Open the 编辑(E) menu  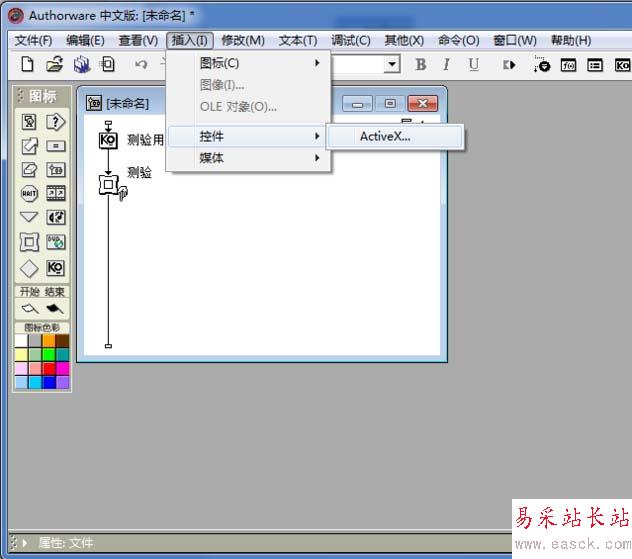85,41
